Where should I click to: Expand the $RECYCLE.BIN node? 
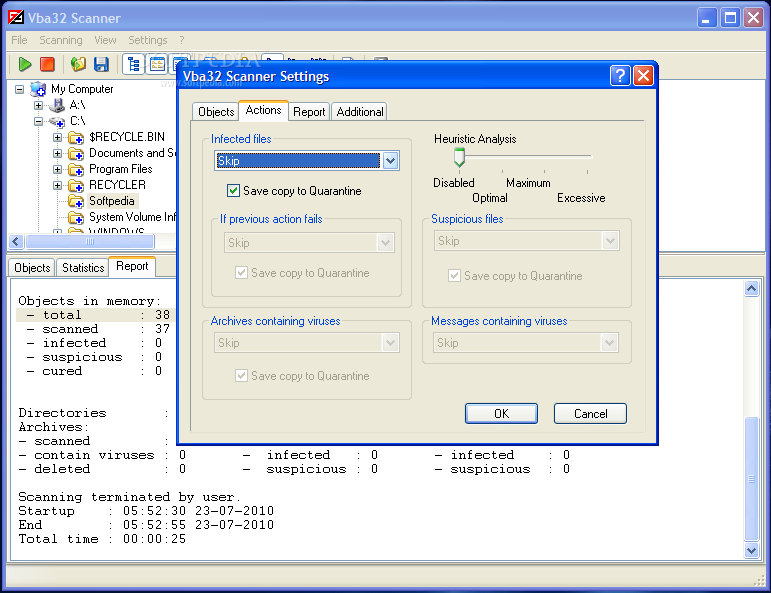58,137
